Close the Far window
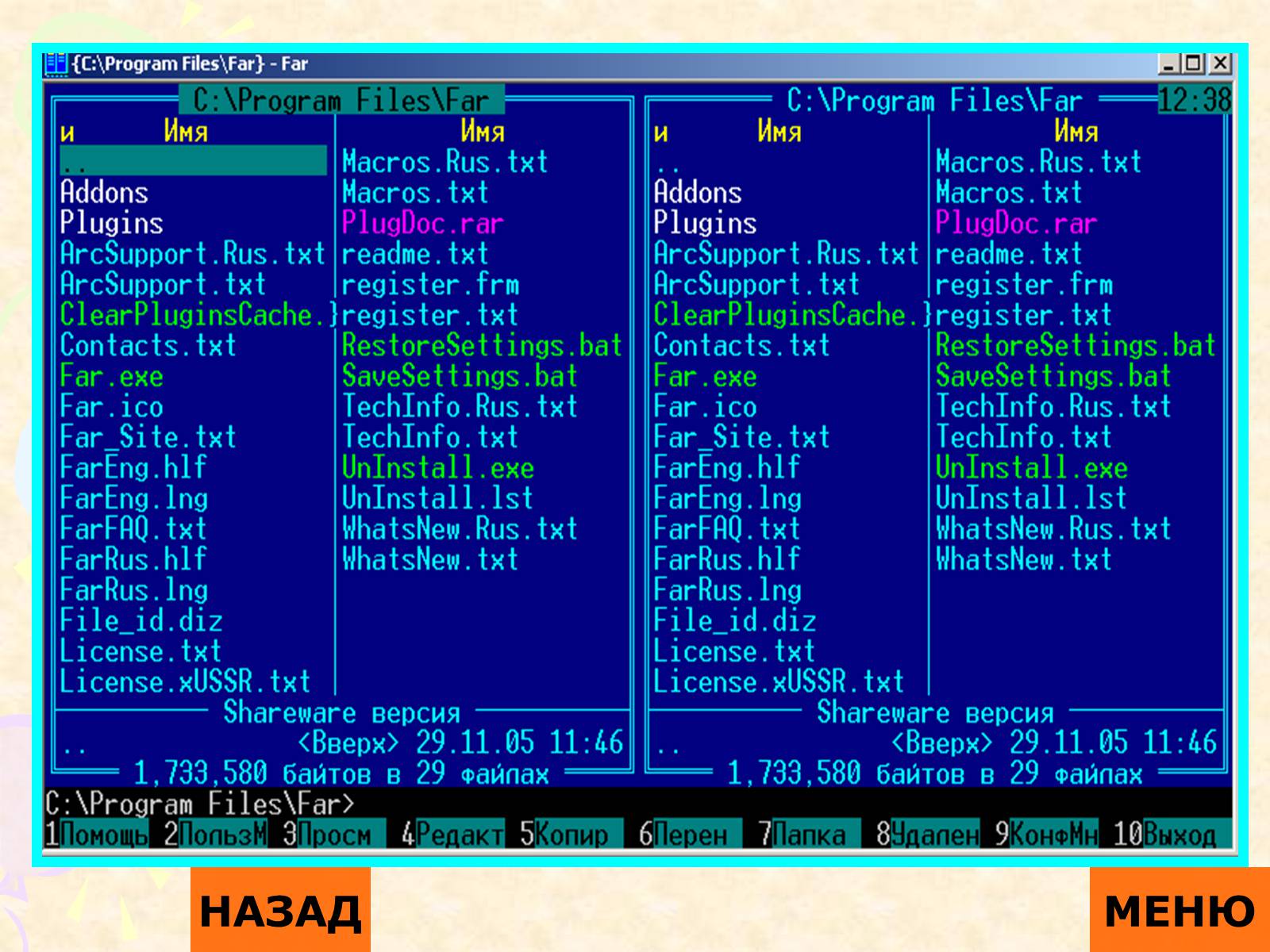The height and width of the screenshot is (952, 1270). [1221, 63]
